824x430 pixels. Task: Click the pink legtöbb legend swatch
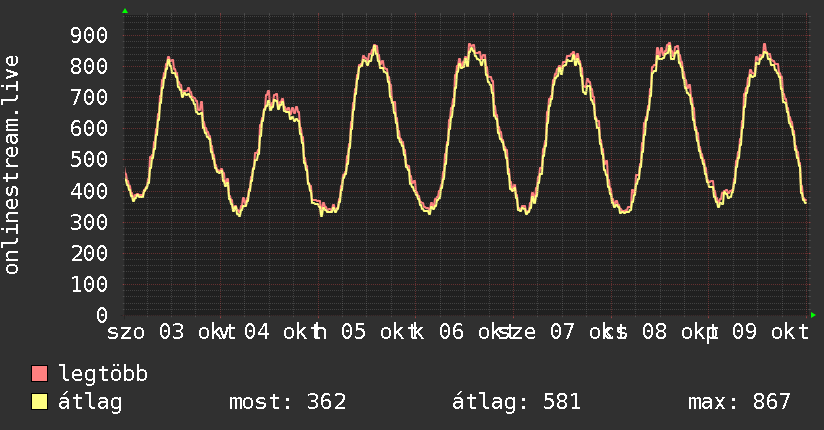click(39, 374)
